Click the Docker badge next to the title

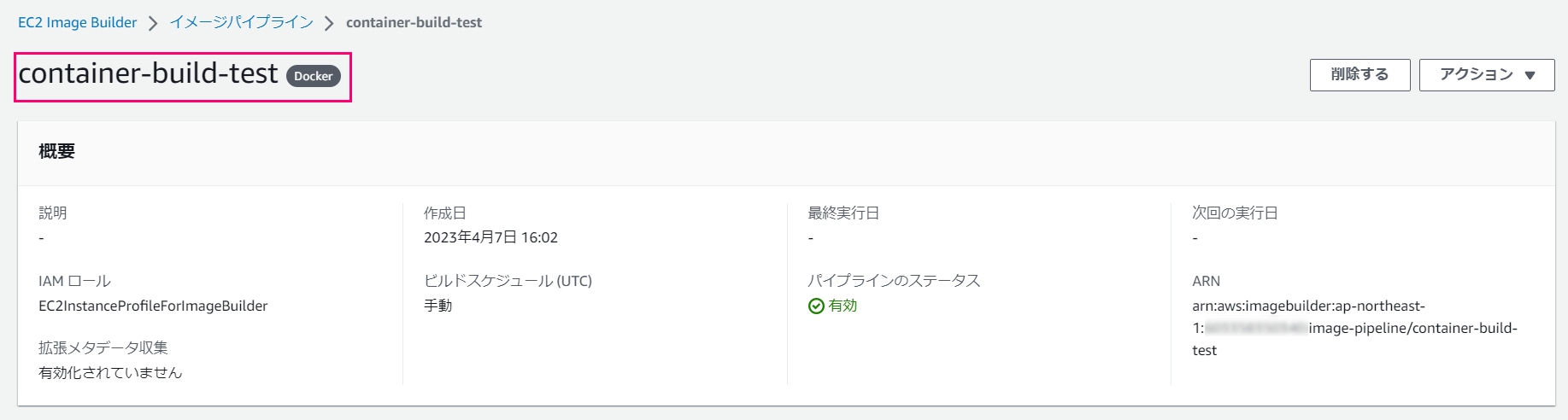tap(314, 76)
